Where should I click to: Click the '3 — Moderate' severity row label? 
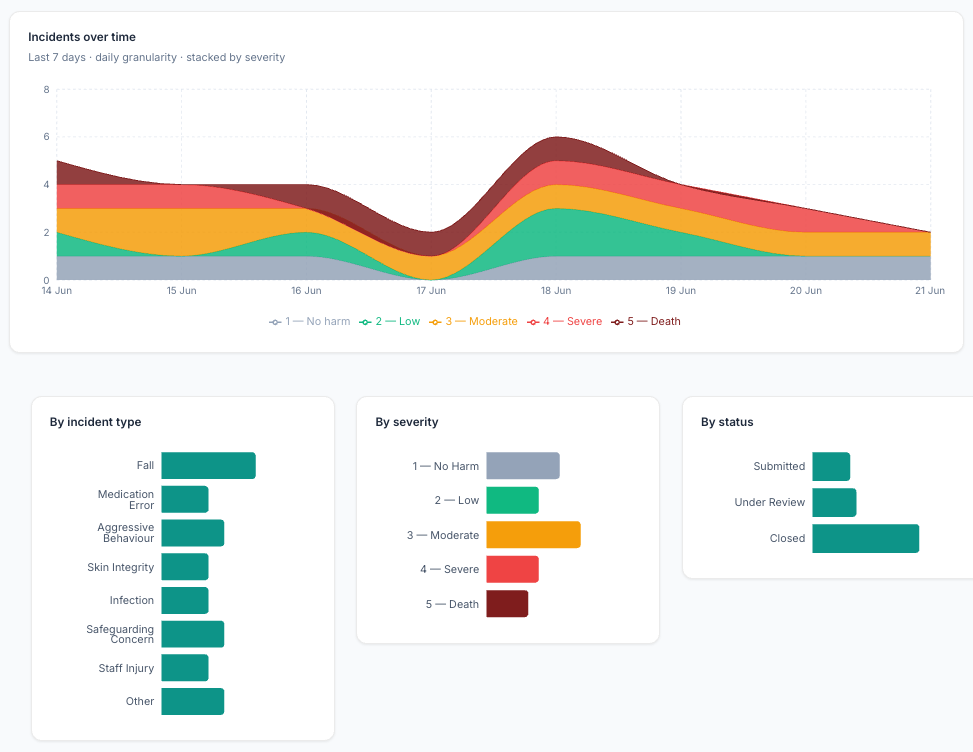[443, 535]
